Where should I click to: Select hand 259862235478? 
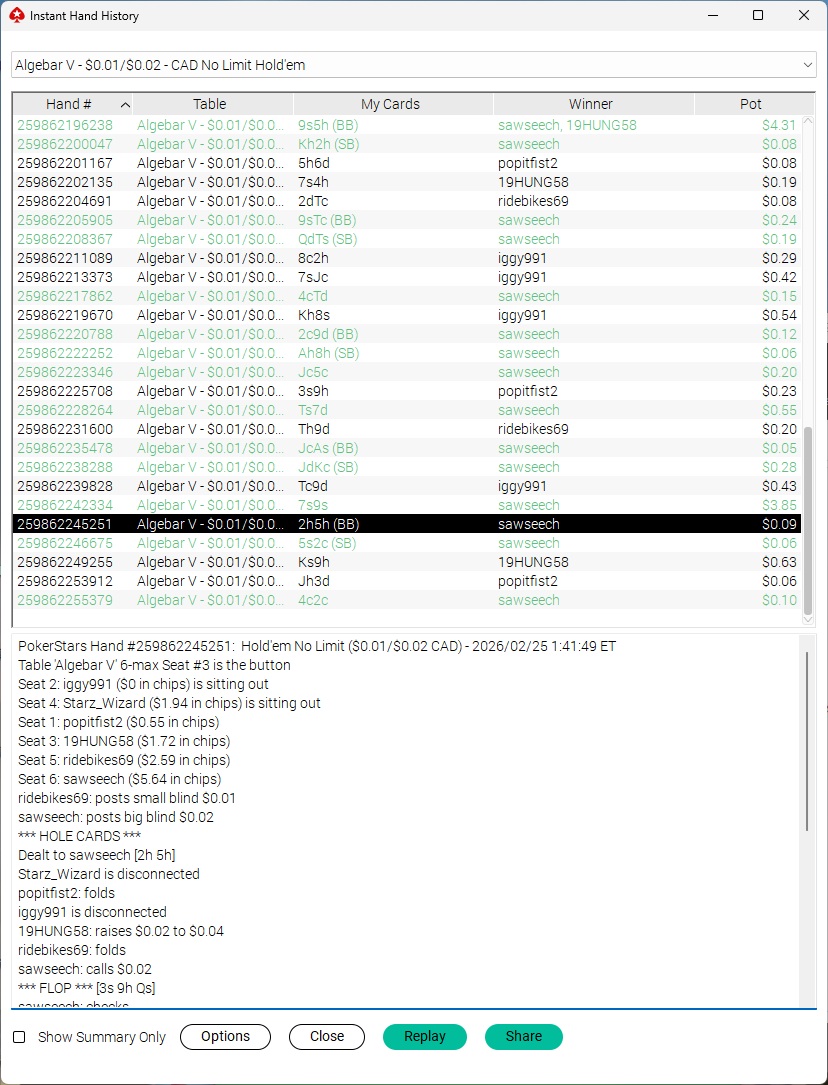click(x=407, y=448)
